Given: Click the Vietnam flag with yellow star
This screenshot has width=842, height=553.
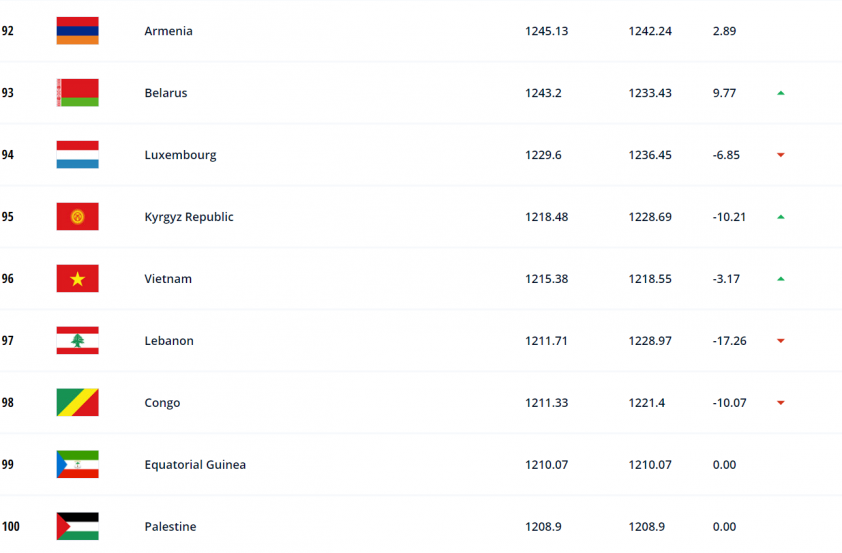Looking at the screenshot, I should click(77, 279).
